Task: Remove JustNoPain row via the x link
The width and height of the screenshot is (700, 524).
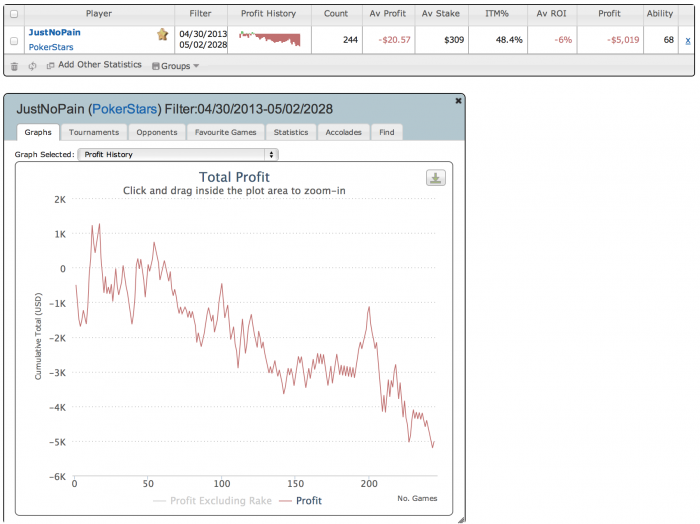Action: coord(688,40)
